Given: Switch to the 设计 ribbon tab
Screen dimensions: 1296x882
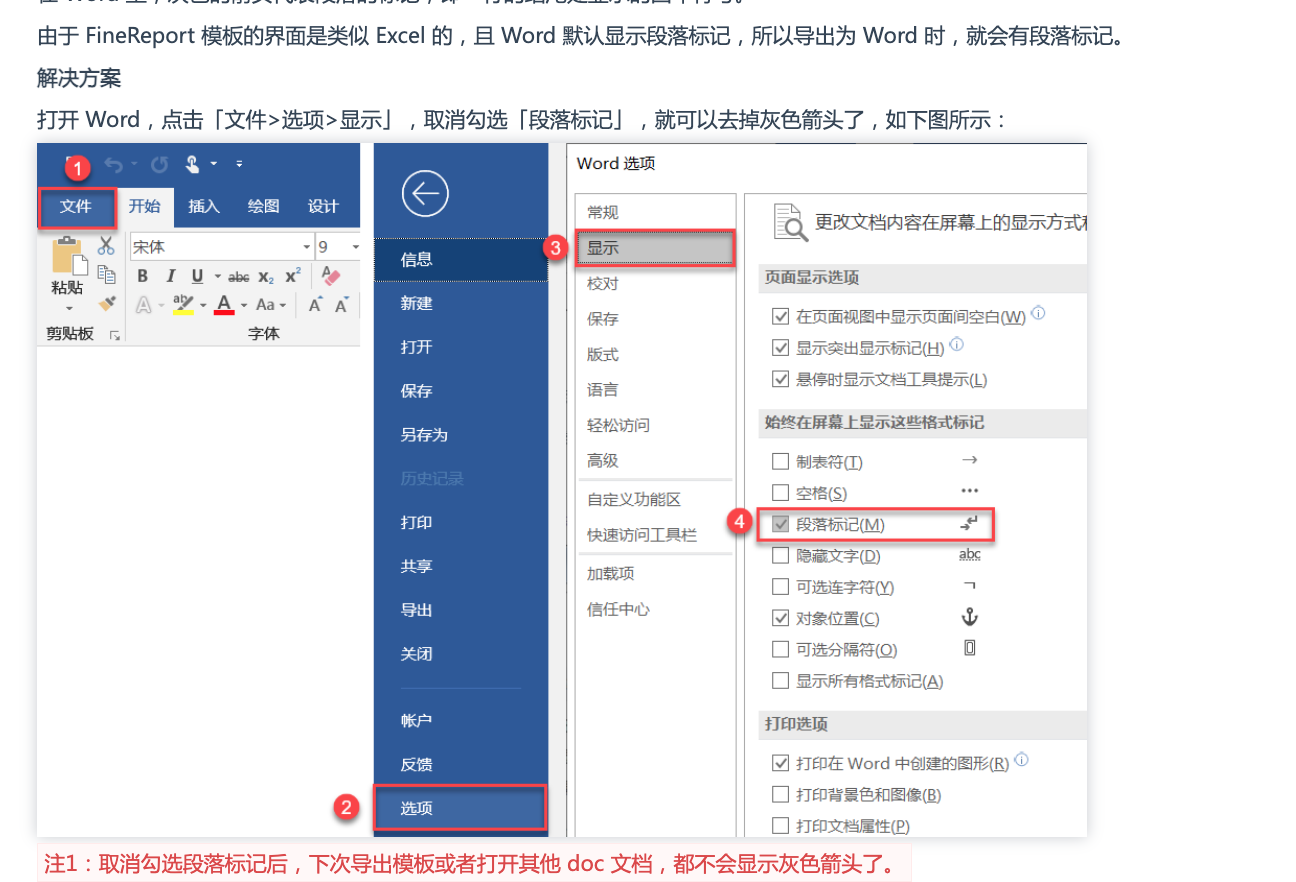Looking at the screenshot, I should tap(323, 207).
